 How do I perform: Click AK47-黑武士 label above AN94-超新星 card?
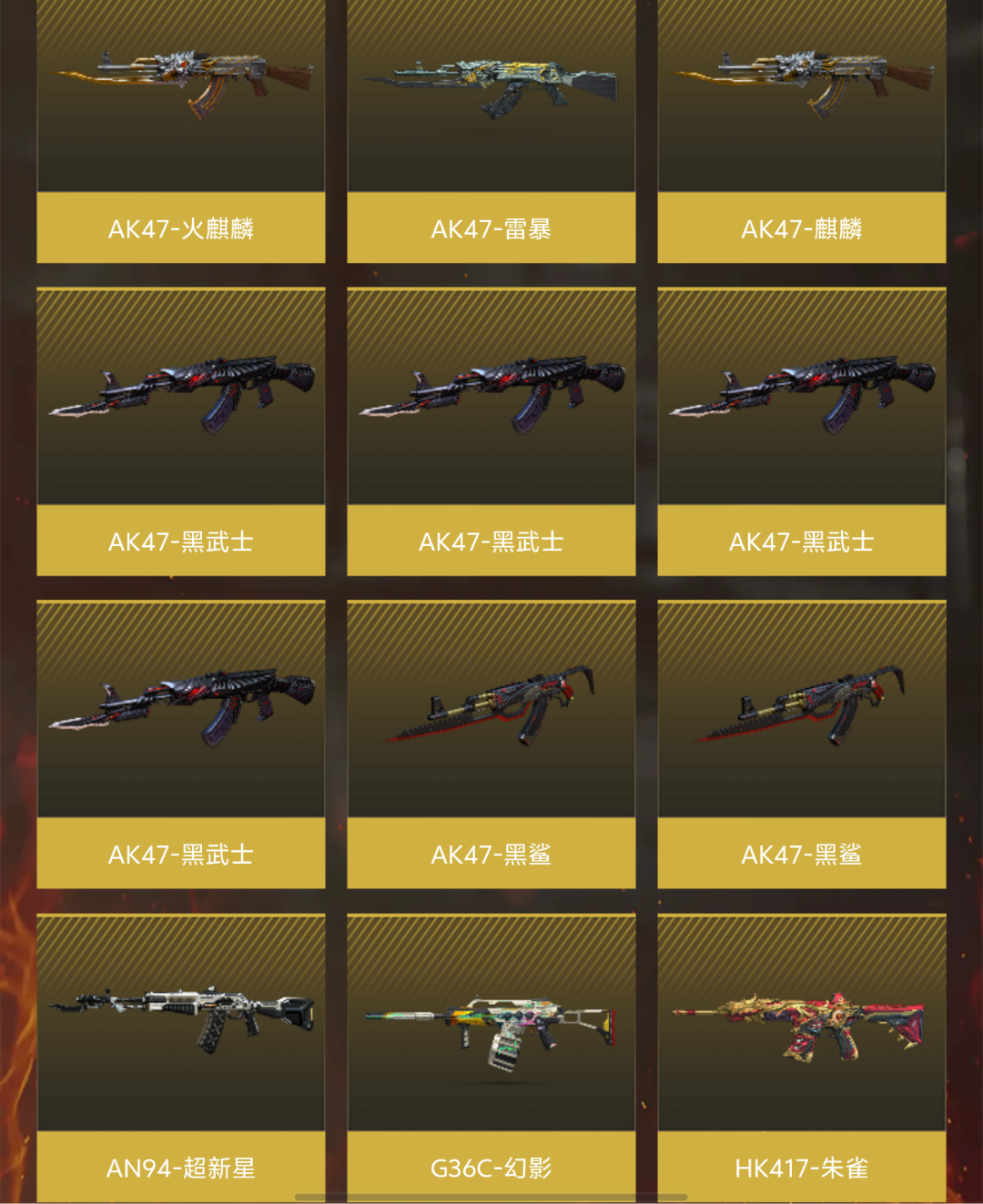tap(181, 854)
